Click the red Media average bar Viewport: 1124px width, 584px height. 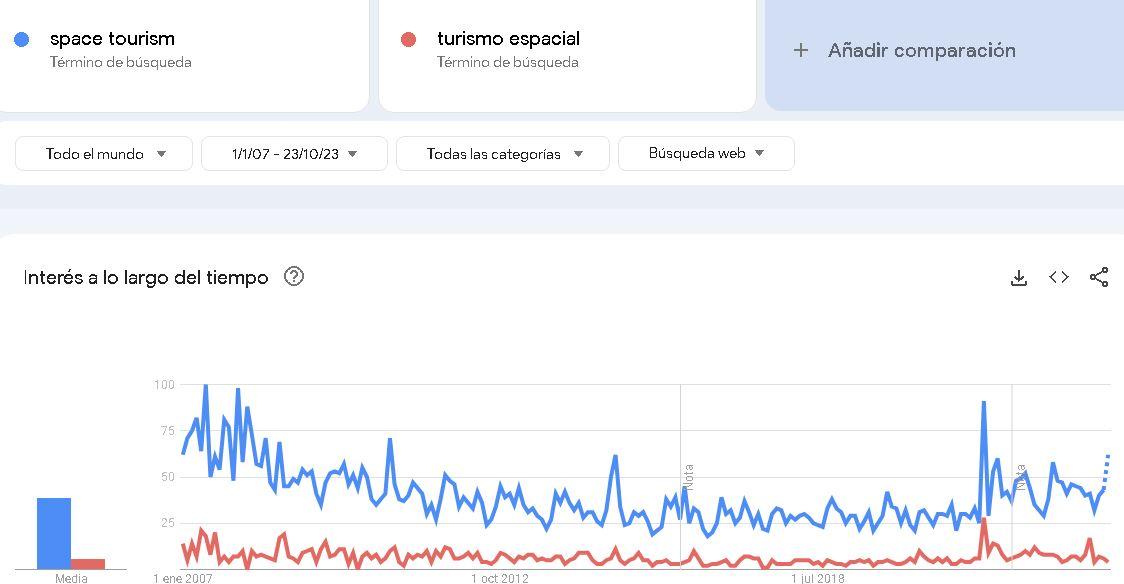87,564
